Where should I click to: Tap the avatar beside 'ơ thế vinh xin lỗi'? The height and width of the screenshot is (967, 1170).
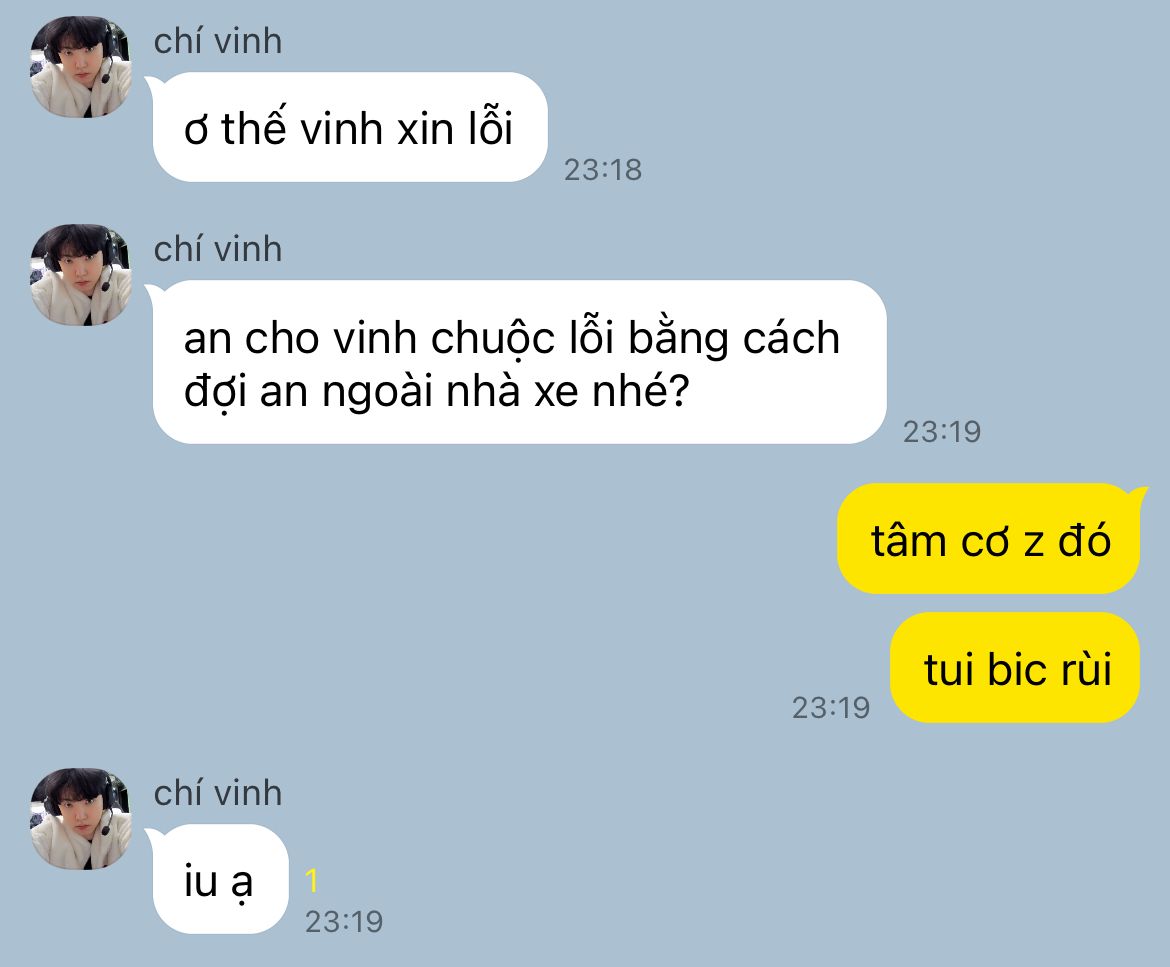[81, 66]
